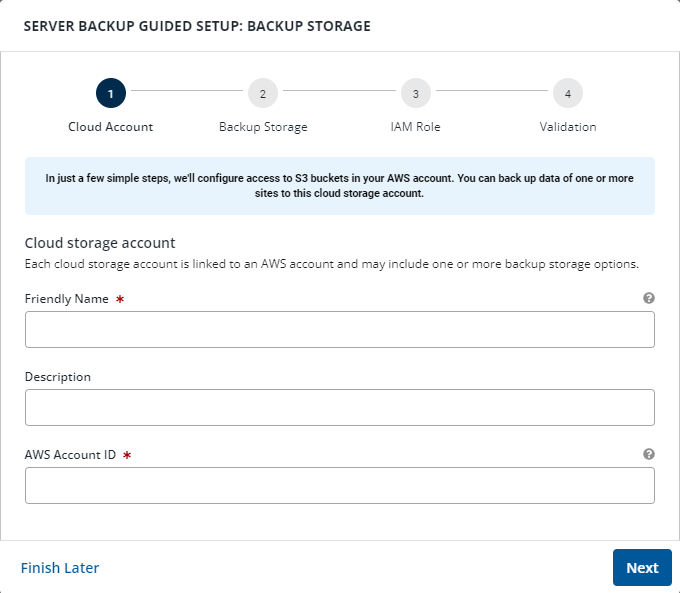Click the blue S3 buckets info banner
The width and height of the screenshot is (680, 593).
339,186
